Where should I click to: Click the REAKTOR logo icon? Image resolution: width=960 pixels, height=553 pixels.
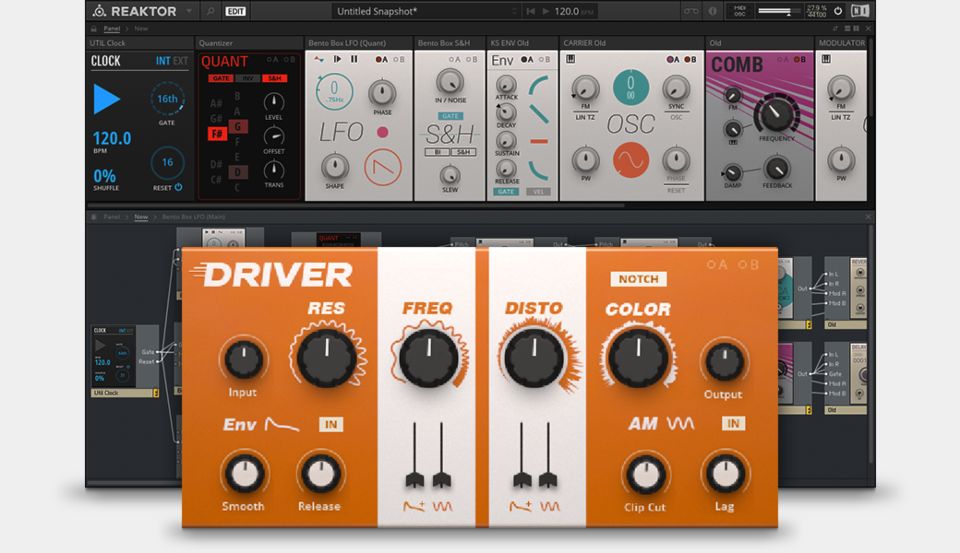(x=98, y=11)
